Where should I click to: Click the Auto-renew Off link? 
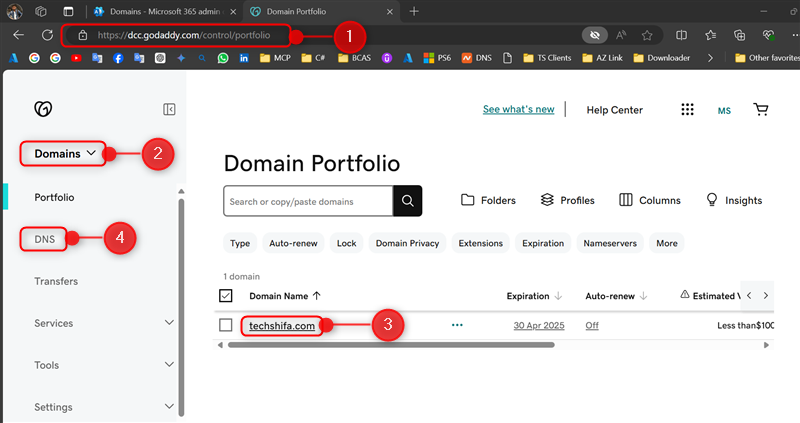coord(592,326)
